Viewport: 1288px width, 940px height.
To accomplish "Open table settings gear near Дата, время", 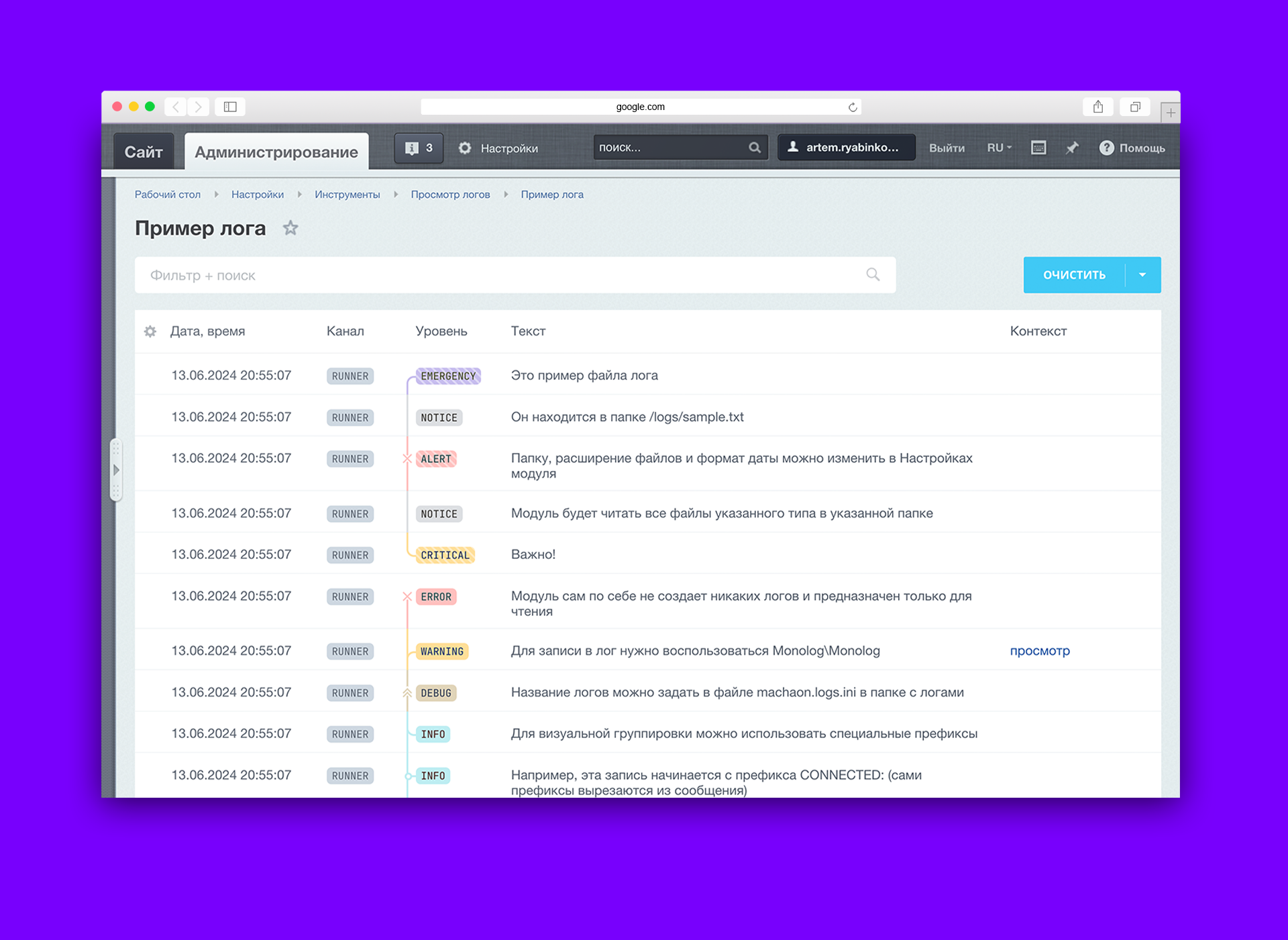I will (x=150, y=331).
